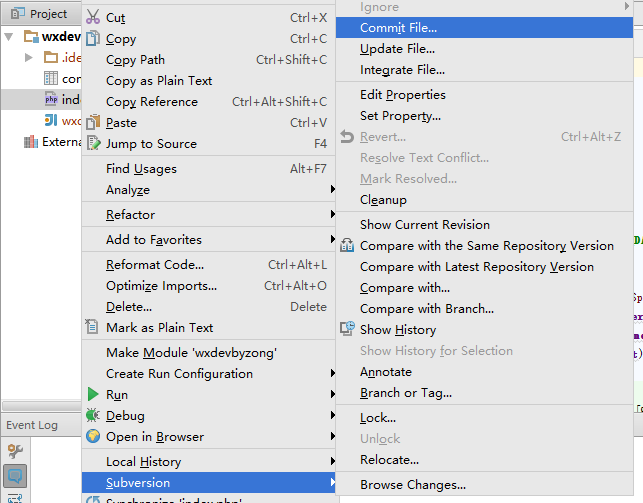Click the table file icon in project tree
Screen dimensions: 643x503
51,78
